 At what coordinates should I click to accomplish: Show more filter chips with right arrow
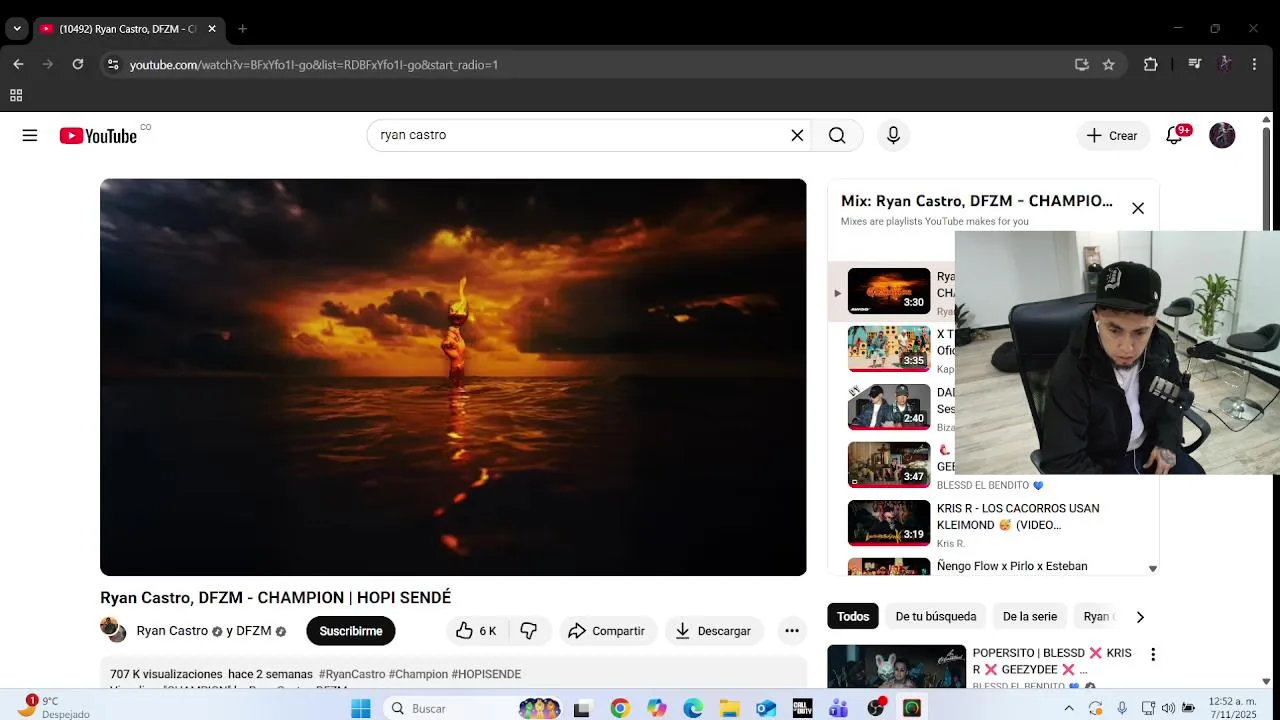pyautogui.click(x=1140, y=617)
